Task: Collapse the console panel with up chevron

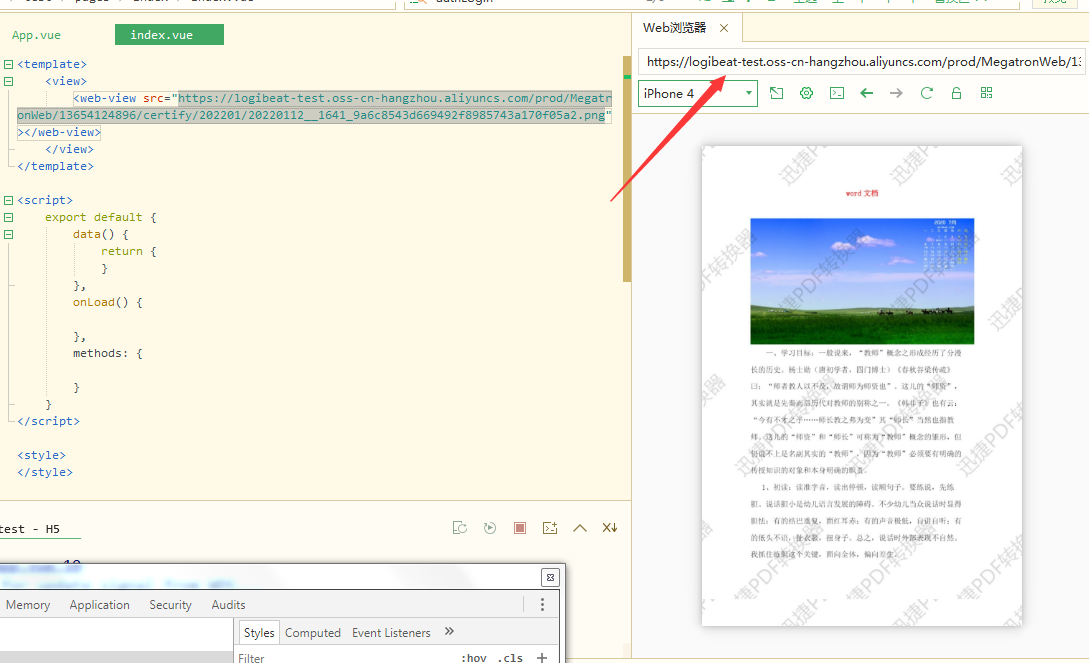Action: [580, 528]
